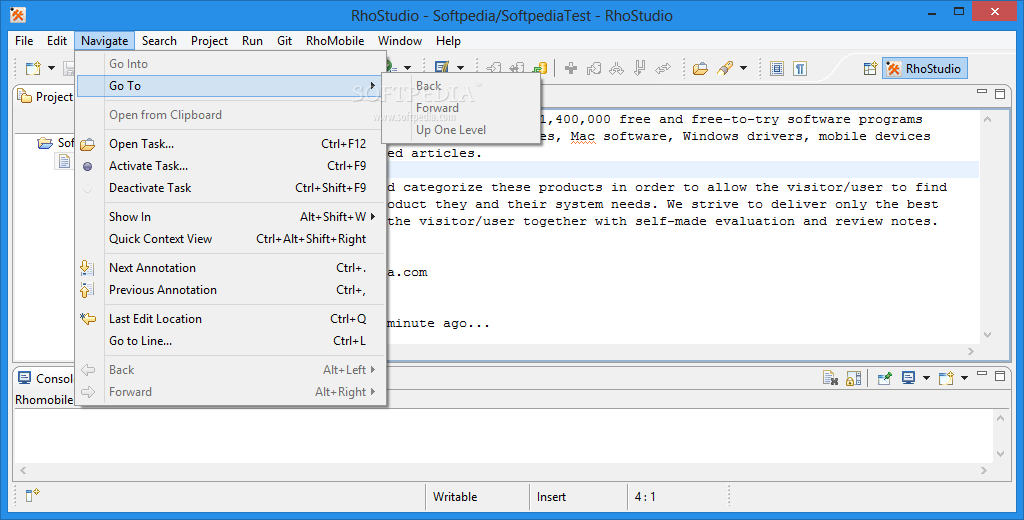Minimize the editor area
The image size is (1024, 520).
982,92
